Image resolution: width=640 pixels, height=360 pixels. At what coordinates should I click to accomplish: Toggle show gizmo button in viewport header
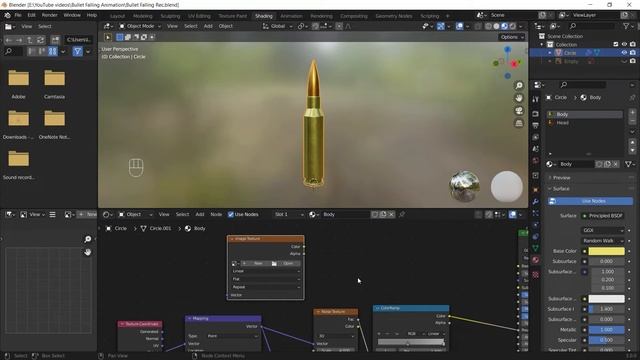[441, 26]
